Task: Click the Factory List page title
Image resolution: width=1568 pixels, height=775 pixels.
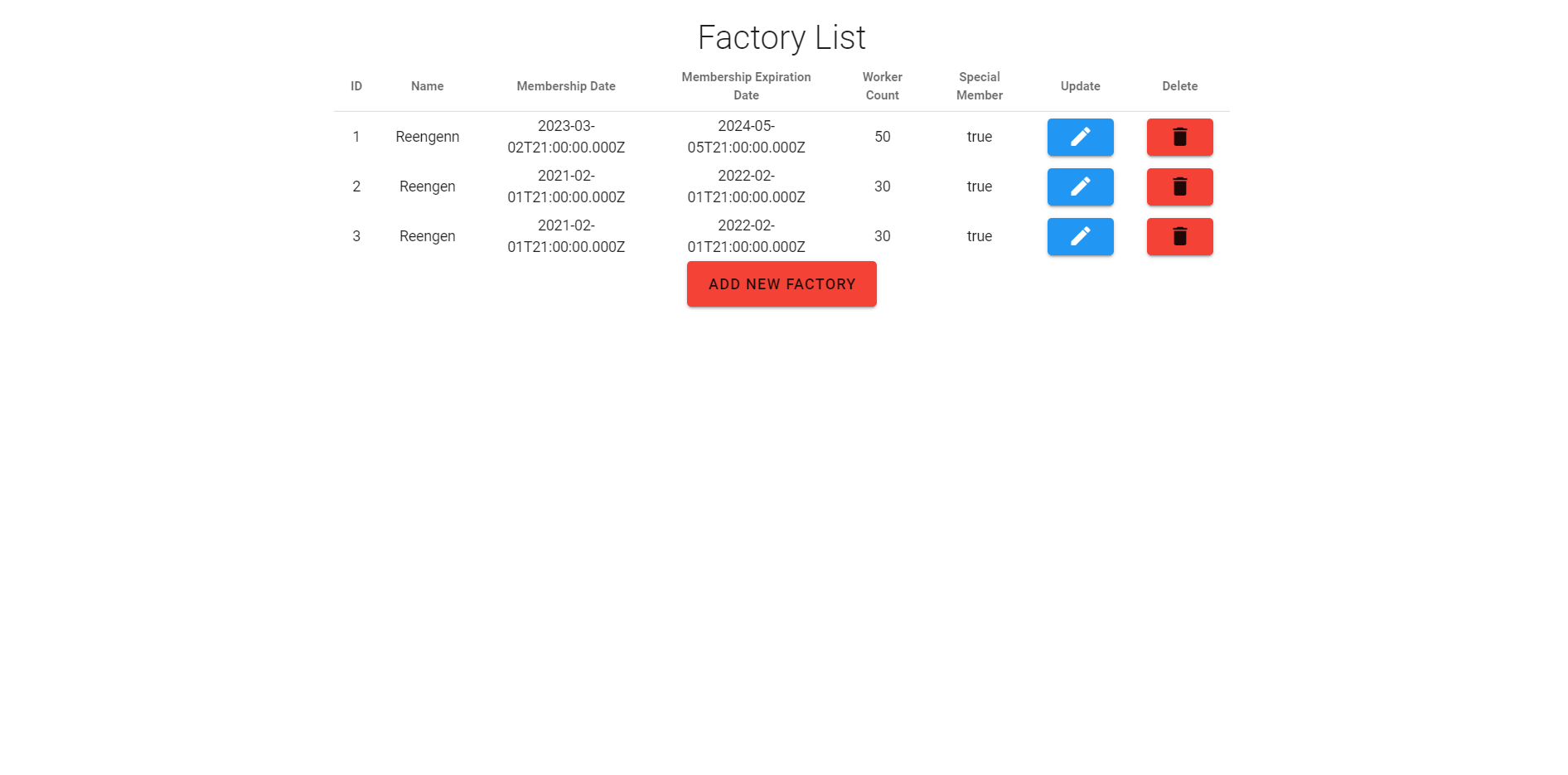Action: click(x=782, y=36)
